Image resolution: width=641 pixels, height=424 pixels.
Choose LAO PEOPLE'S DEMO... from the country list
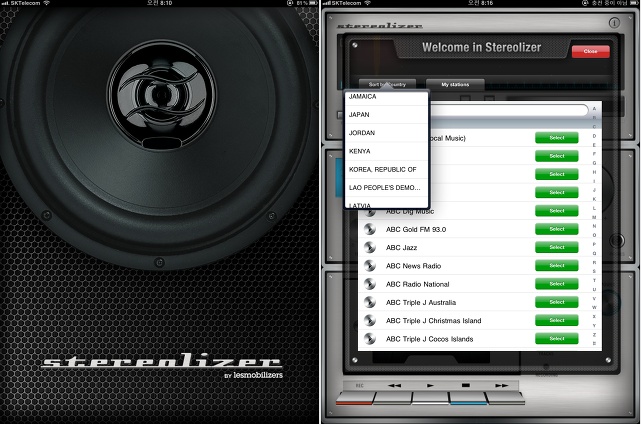coord(386,188)
